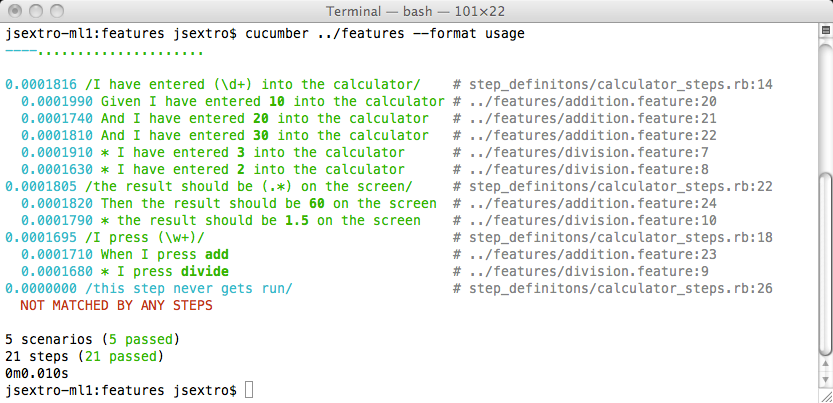Click the 'When I press add' step line
Viewport: 833px width, 403px height.
(x=165, y=255)
